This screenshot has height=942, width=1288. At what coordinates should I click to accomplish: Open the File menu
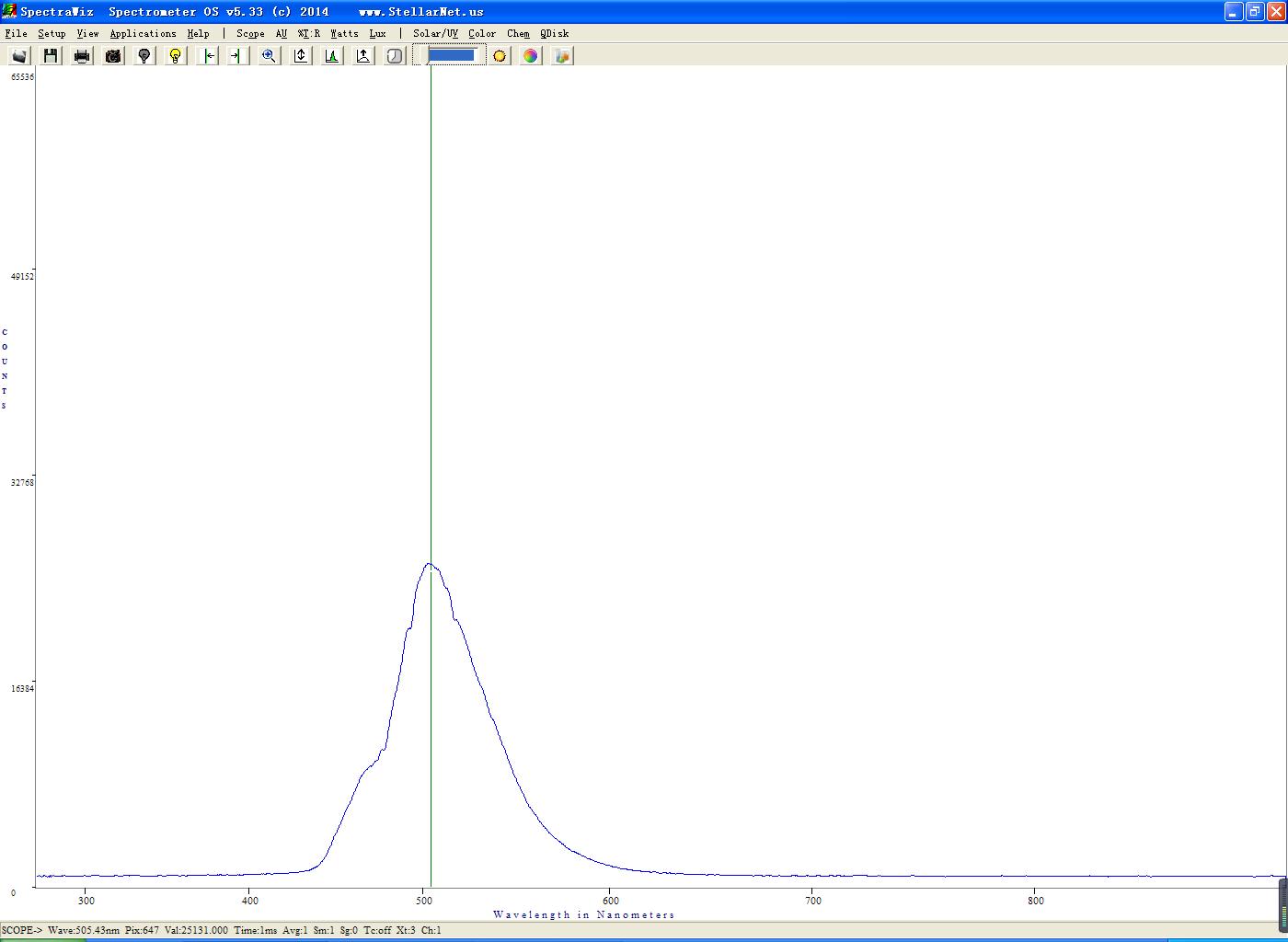pyautogui.click(x=16, y=33)
